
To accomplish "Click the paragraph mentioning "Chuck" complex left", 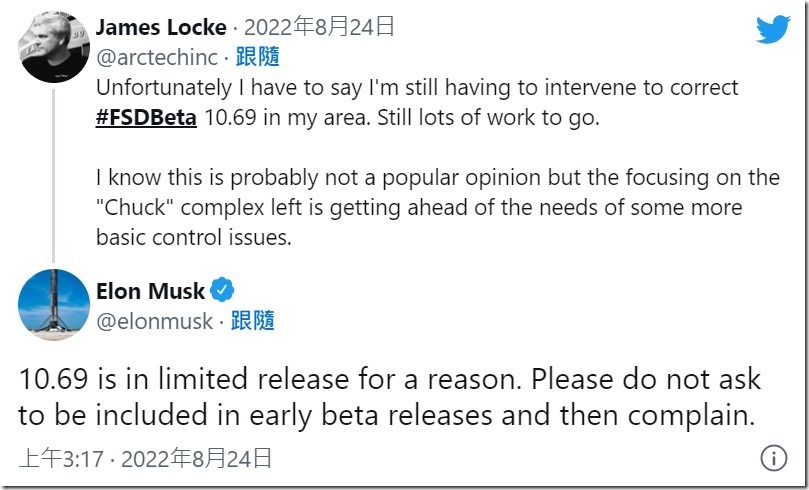I will (x=438, y=207).
